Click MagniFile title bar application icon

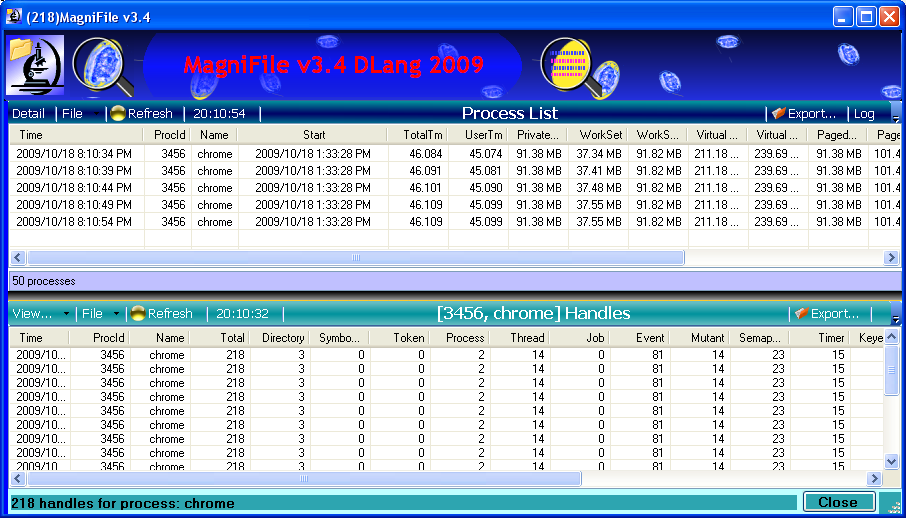[x=13, y=17]
